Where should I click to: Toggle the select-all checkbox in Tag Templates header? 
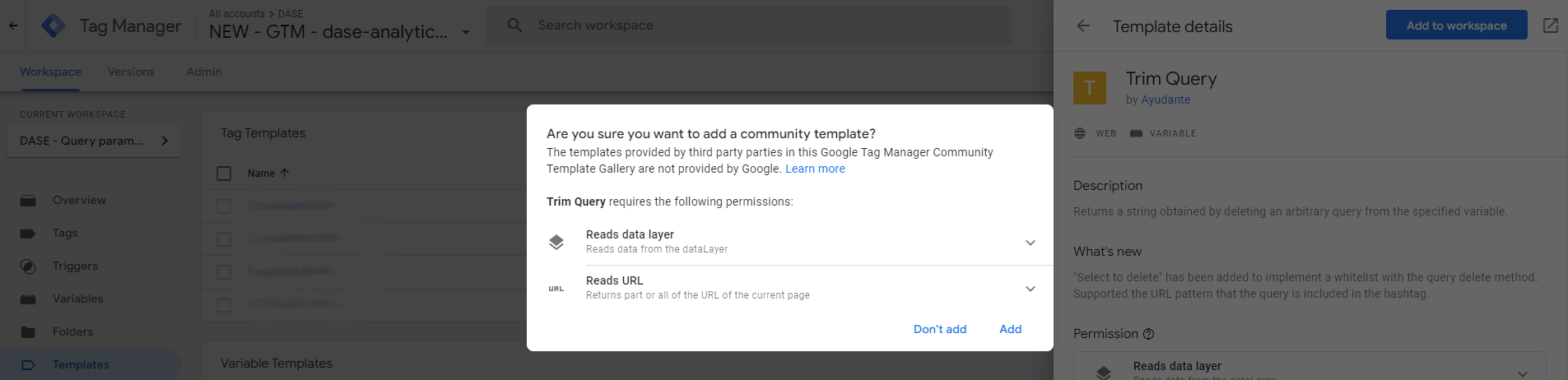click(x=224, y=174)
